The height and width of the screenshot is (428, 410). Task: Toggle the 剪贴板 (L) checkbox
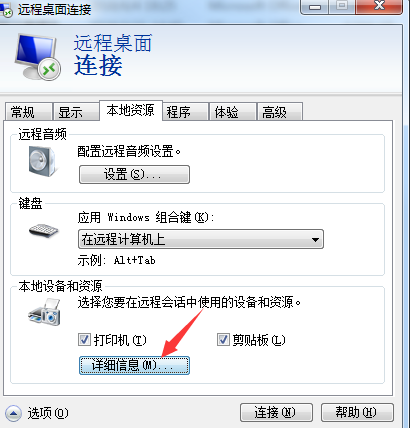pos(223,340)
